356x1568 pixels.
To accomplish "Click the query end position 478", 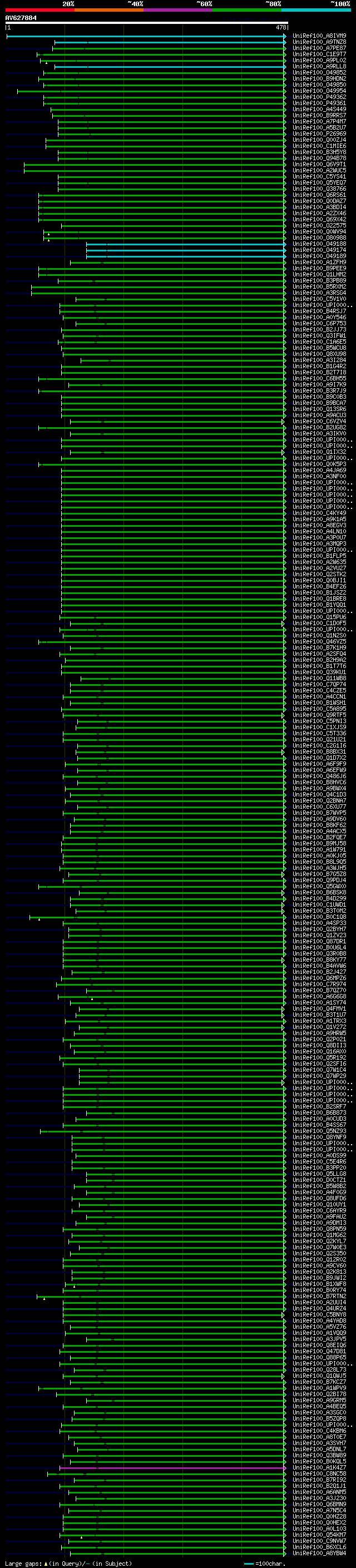I will (280, 27).
